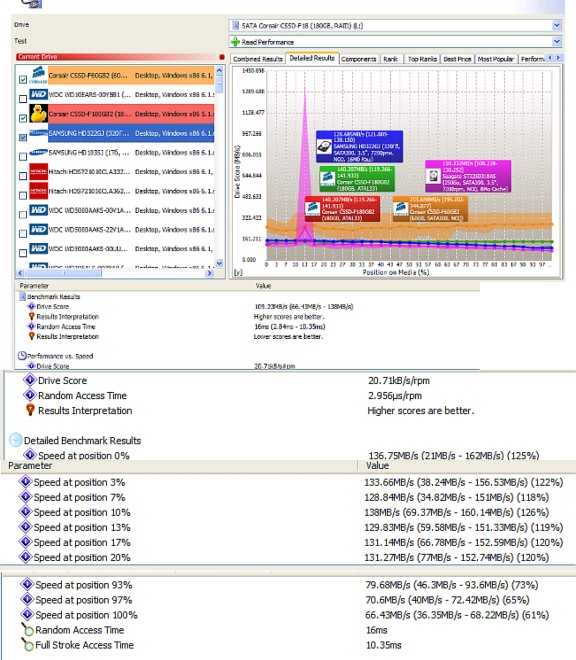Click the Samsung logo beside SAMSUNG HD103SJ
This screenshot has width=576, height=660.
(38, 152)
